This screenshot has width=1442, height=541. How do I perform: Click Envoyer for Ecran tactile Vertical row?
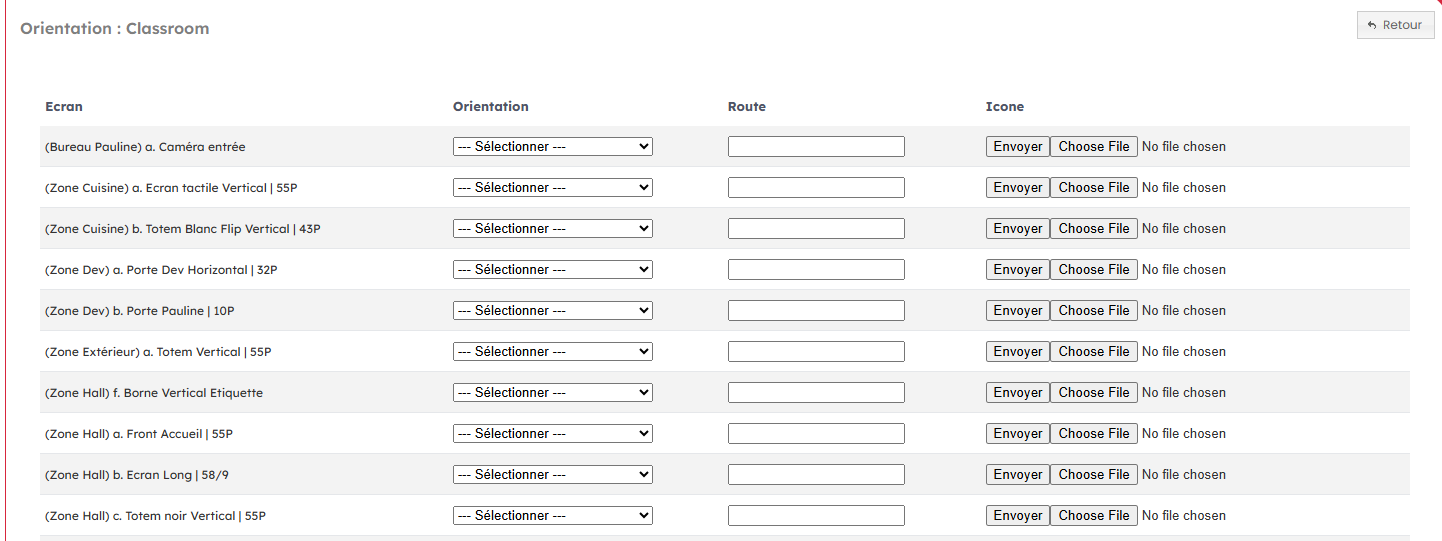tap(1017, 188)
